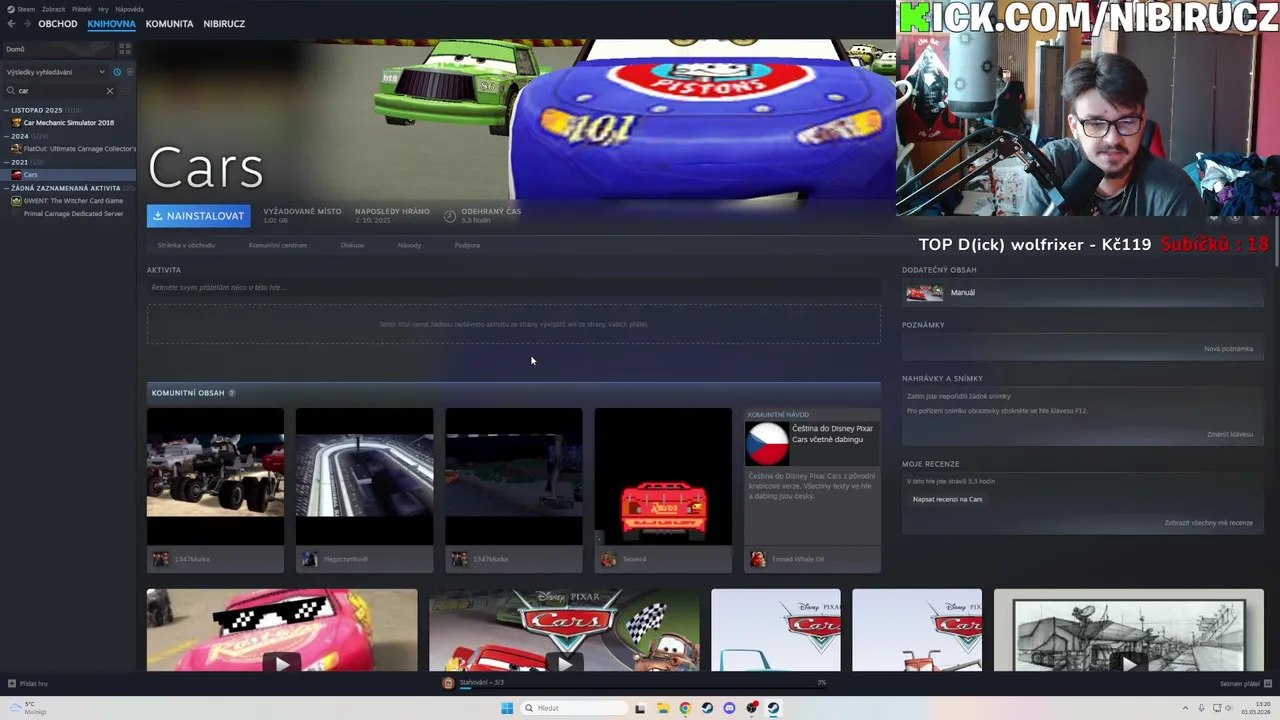Click Přidat hru
The width and height of the screenshot is (1280, 720).
click(x=34, y=684)
